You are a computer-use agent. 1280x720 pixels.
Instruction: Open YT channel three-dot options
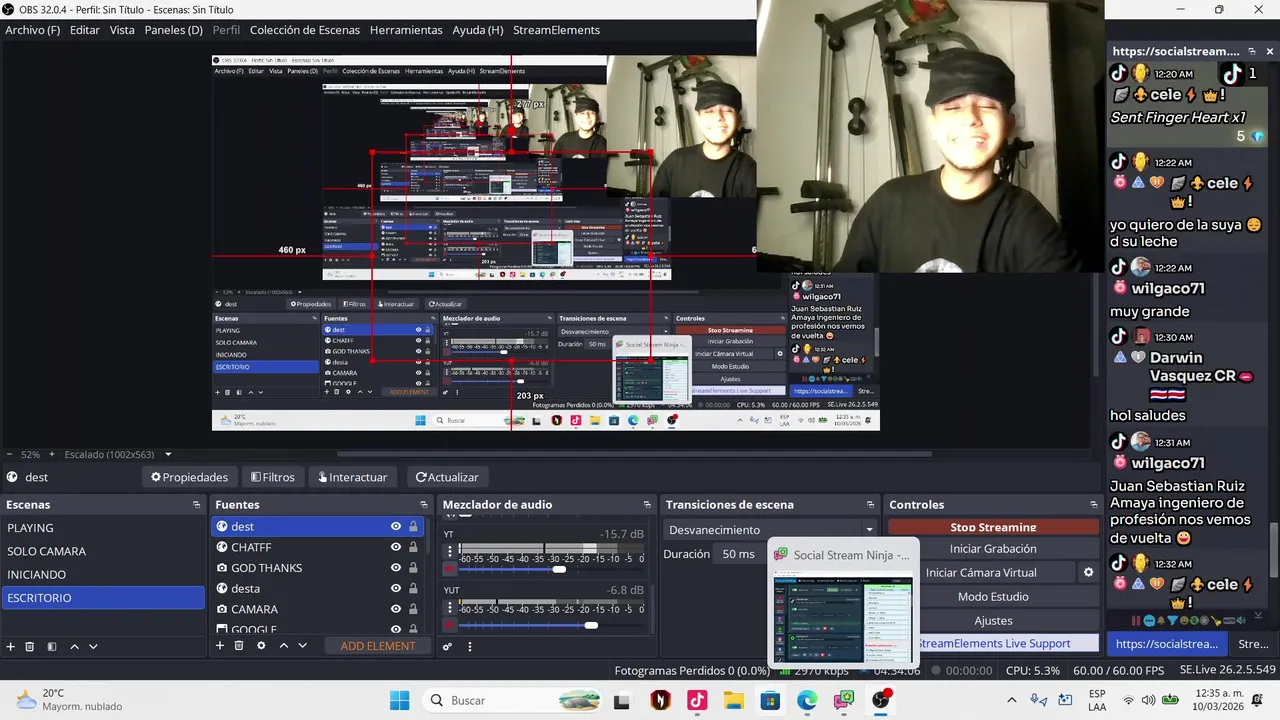pyautogui.click(x=450, y=550)
